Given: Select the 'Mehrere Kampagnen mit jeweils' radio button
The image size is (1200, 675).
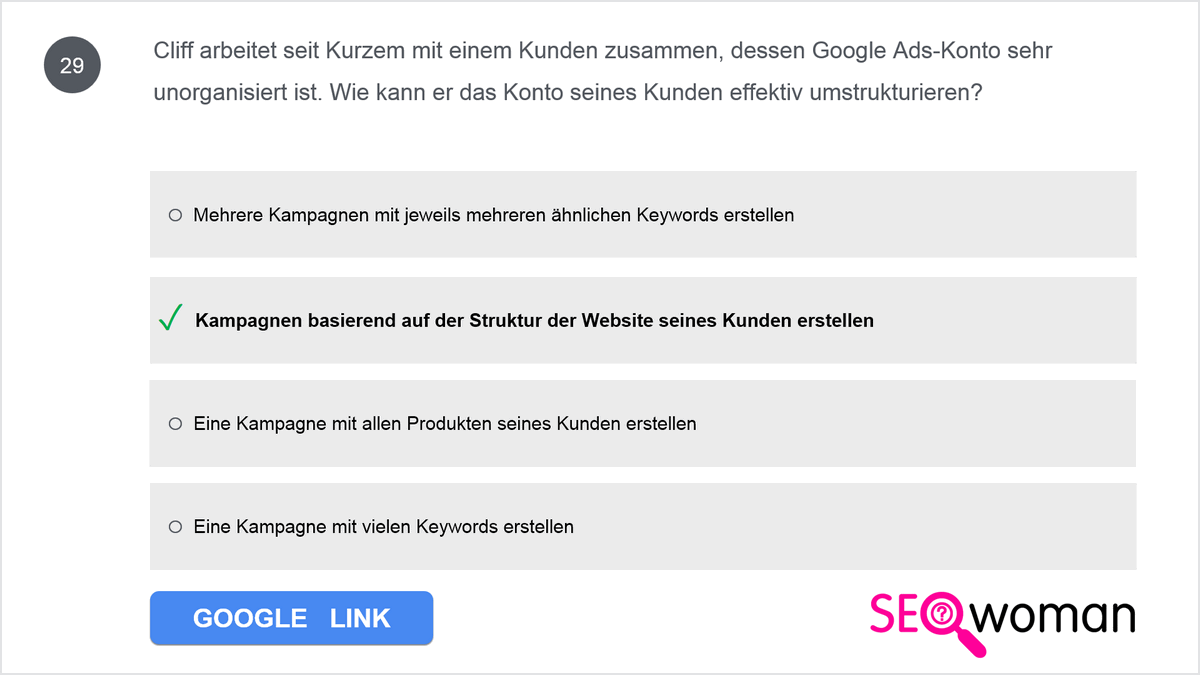Looking at the screenshot, I should (175, 215).
